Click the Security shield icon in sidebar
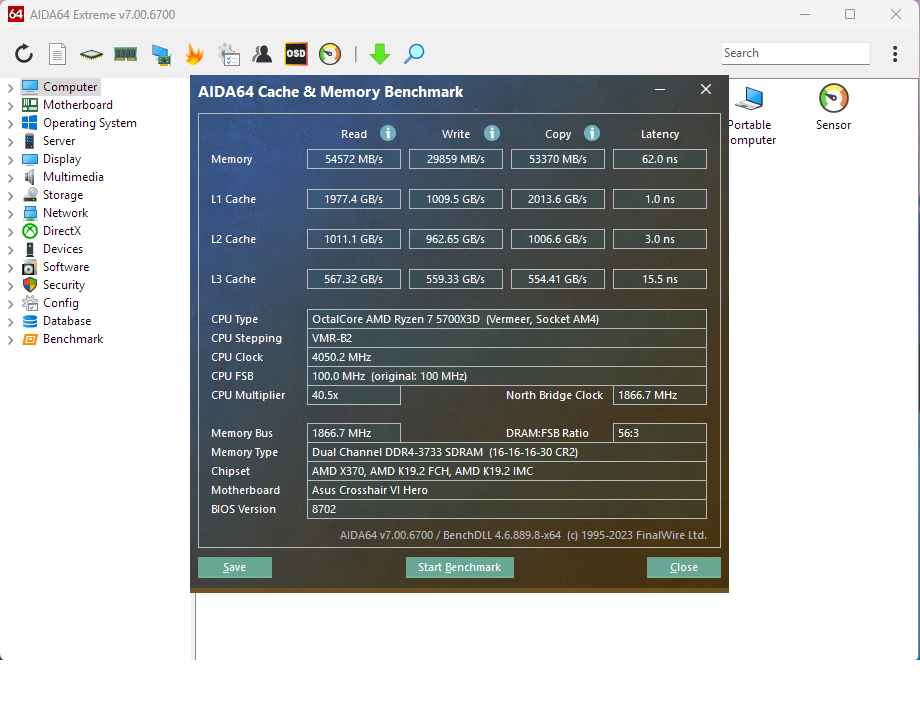The width and height of the screenshot is (920, 720). pos(30,285)
